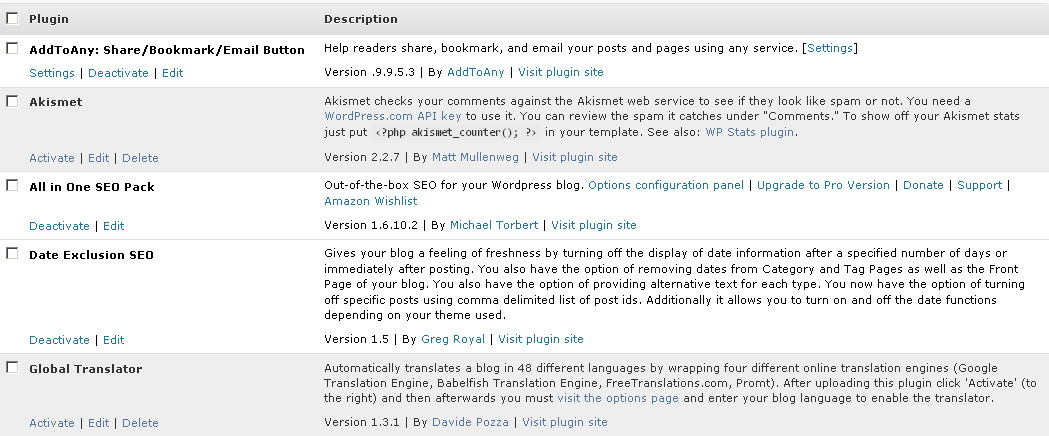Deactivate the AddToAny plugin
1049x436 pixels.
[x=118, y=73]
